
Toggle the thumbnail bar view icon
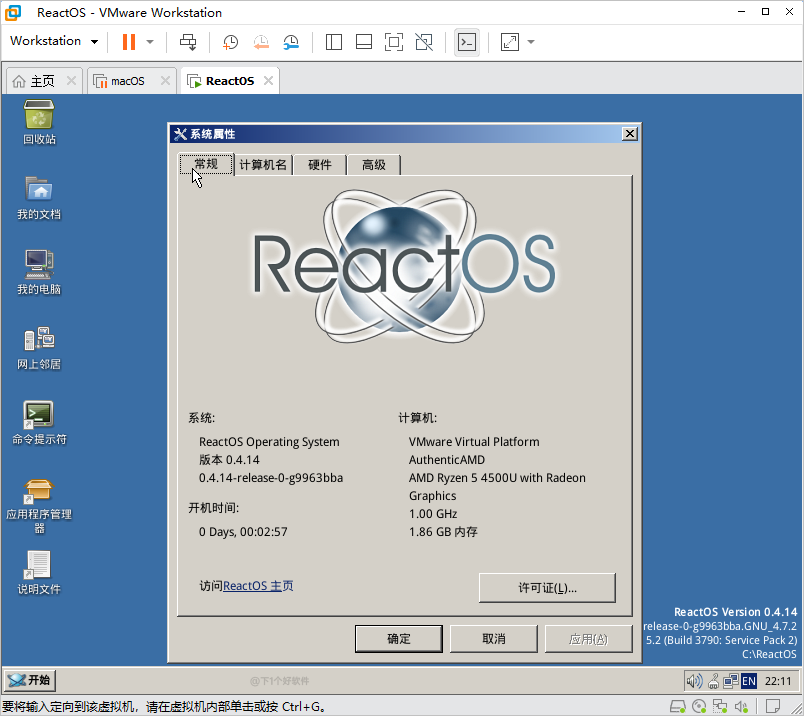pos(364,42)
